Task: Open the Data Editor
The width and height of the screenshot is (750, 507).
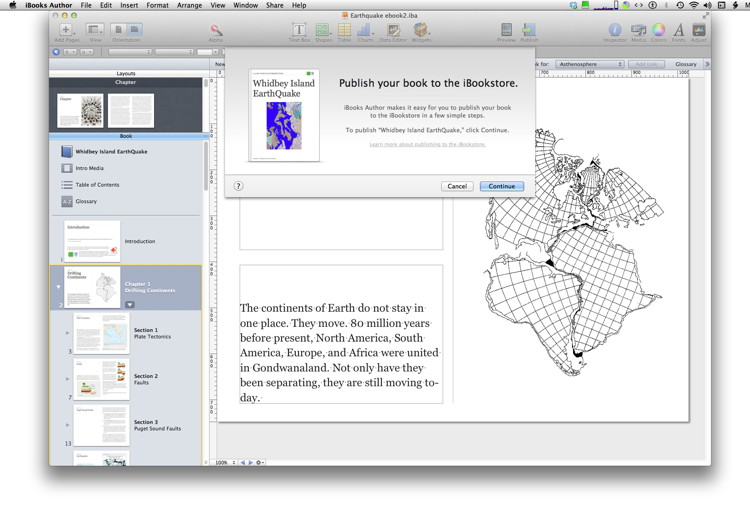Action: coord(393,33)
